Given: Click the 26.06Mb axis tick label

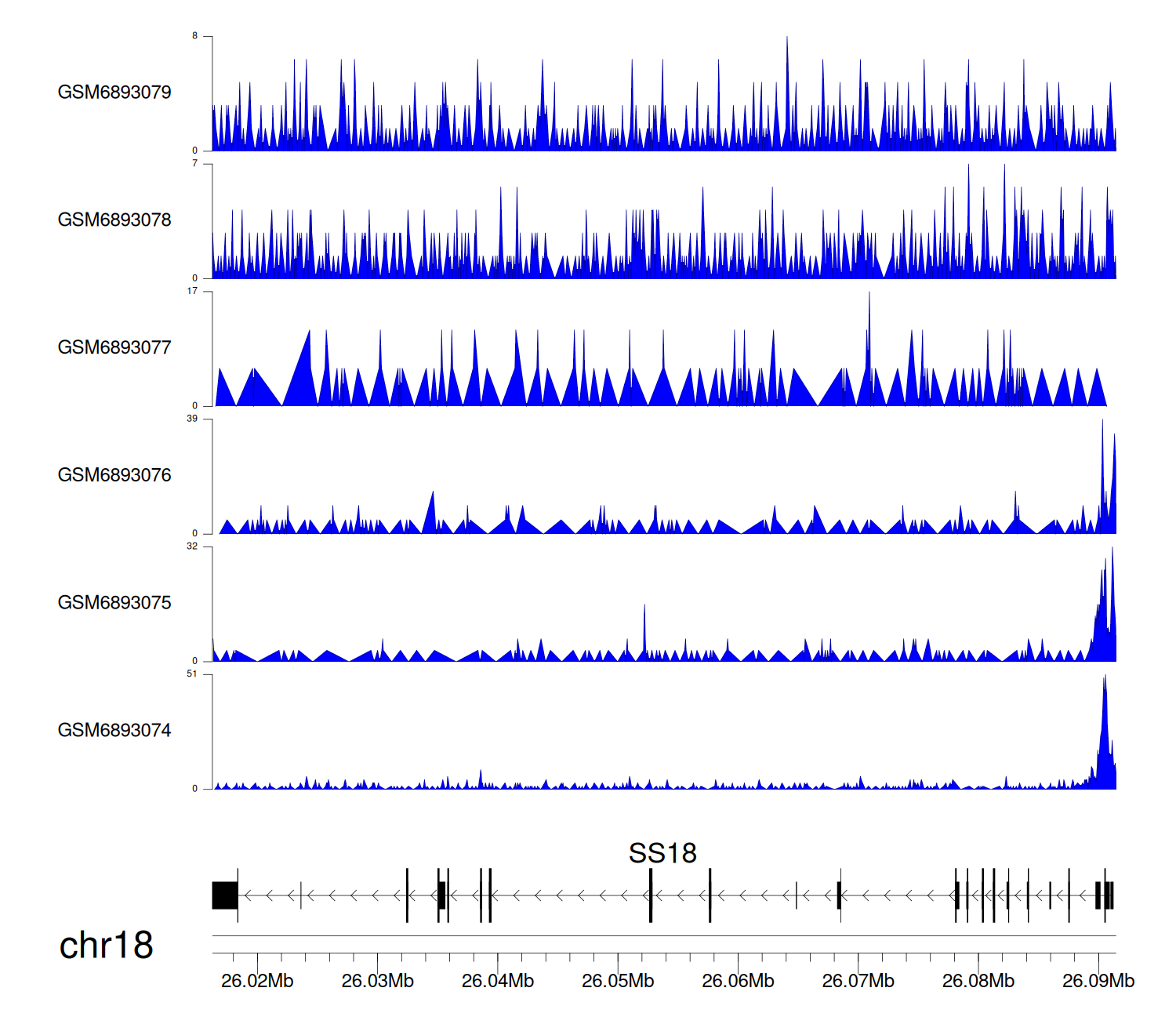Looking at the screenshot, I should click(x=738, y=981).
